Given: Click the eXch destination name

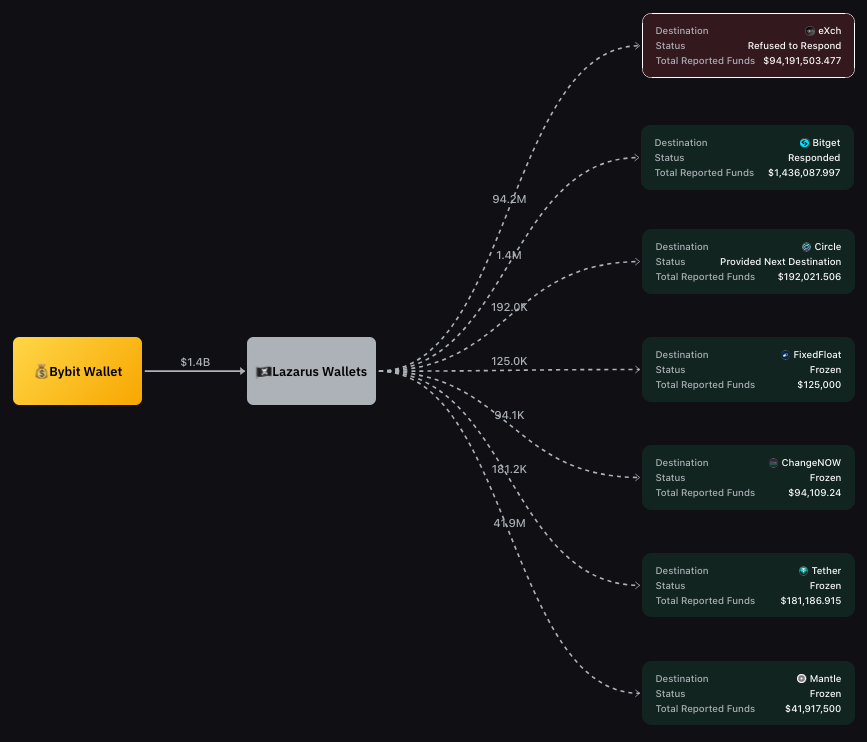Looking at the screenshot, I should pos(829,31).
